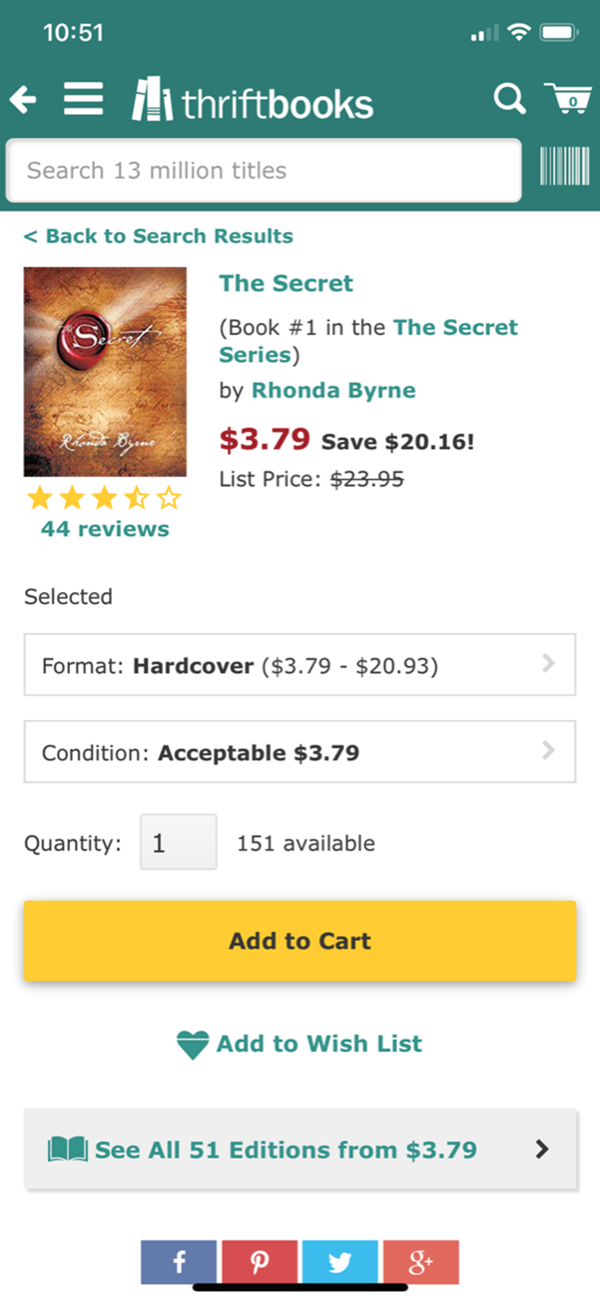Share on Google Plus
Viewport: 600px width, 1299px height.
tap(421, 1262)
